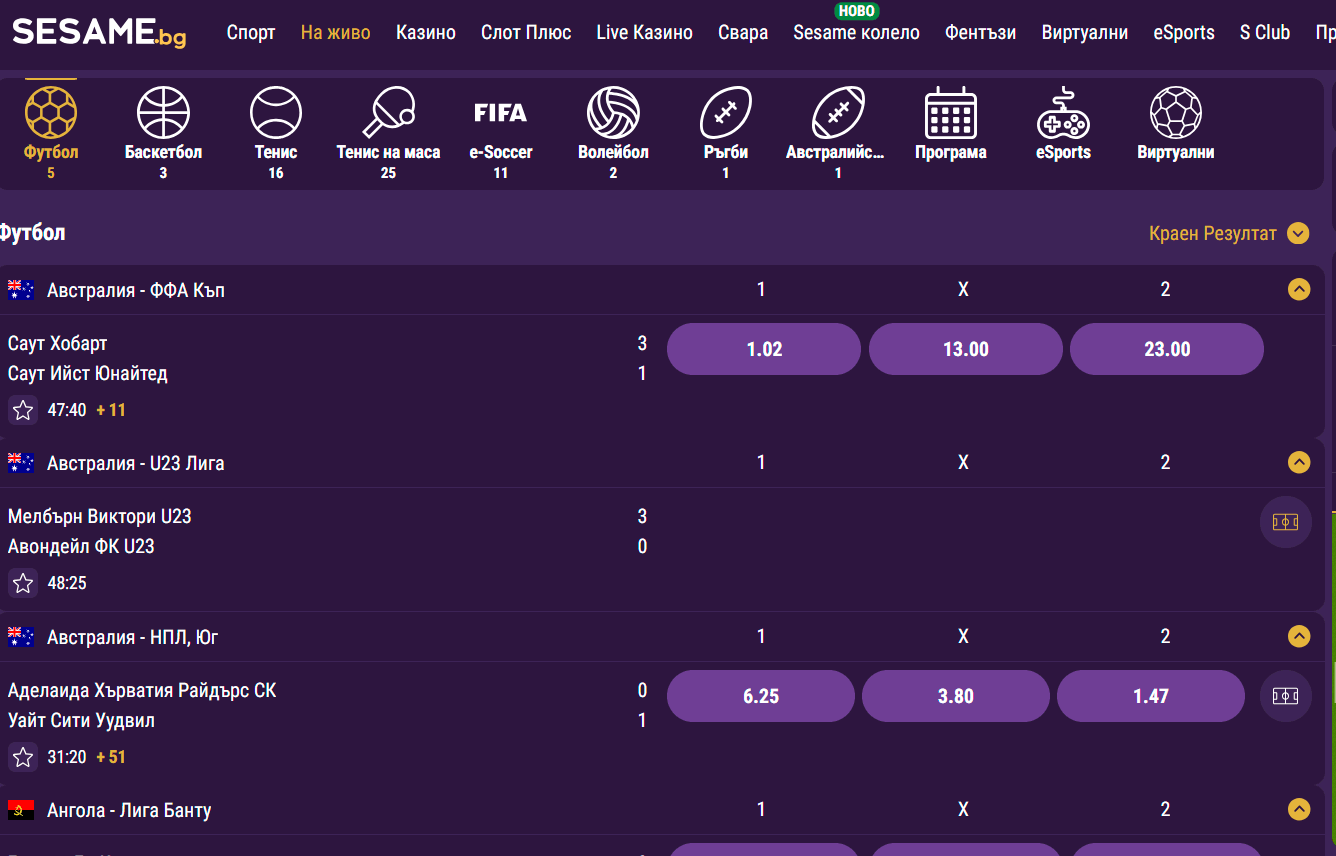The width and height of the screenshot is (1336, 856).
Task: Favorite the Мелбърн Виктори U23 match star
Action: pyautogui.click(x=23, y=583)
